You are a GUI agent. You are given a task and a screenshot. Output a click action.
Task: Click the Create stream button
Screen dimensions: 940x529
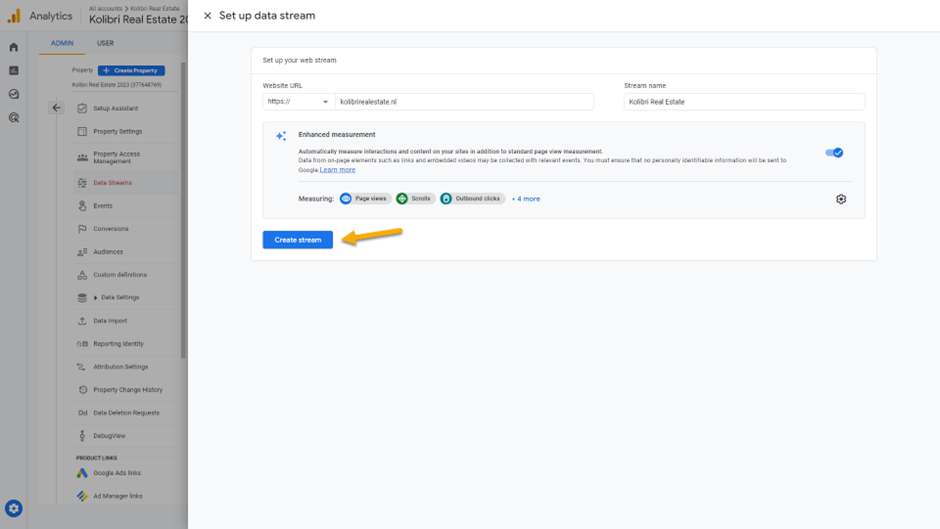pos(297,240)
